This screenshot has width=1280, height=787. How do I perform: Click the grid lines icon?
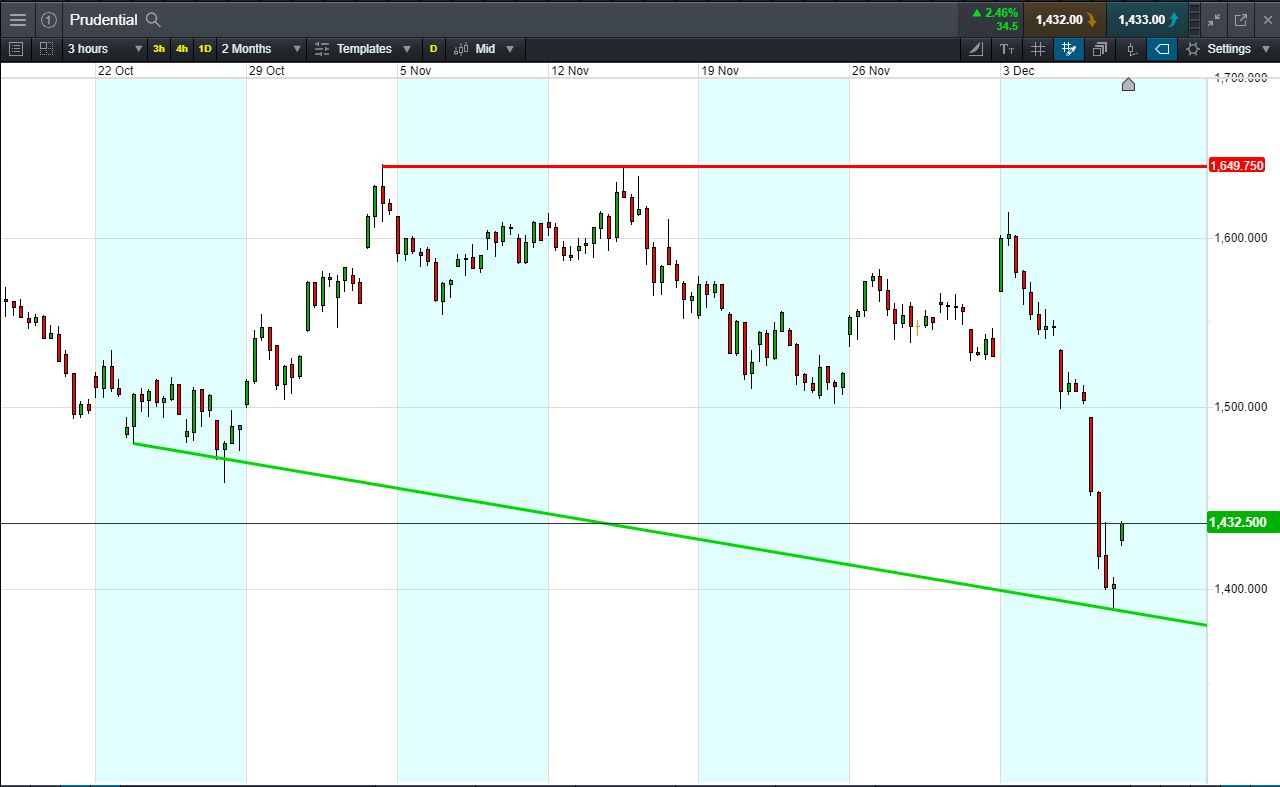click(1038, 49)
